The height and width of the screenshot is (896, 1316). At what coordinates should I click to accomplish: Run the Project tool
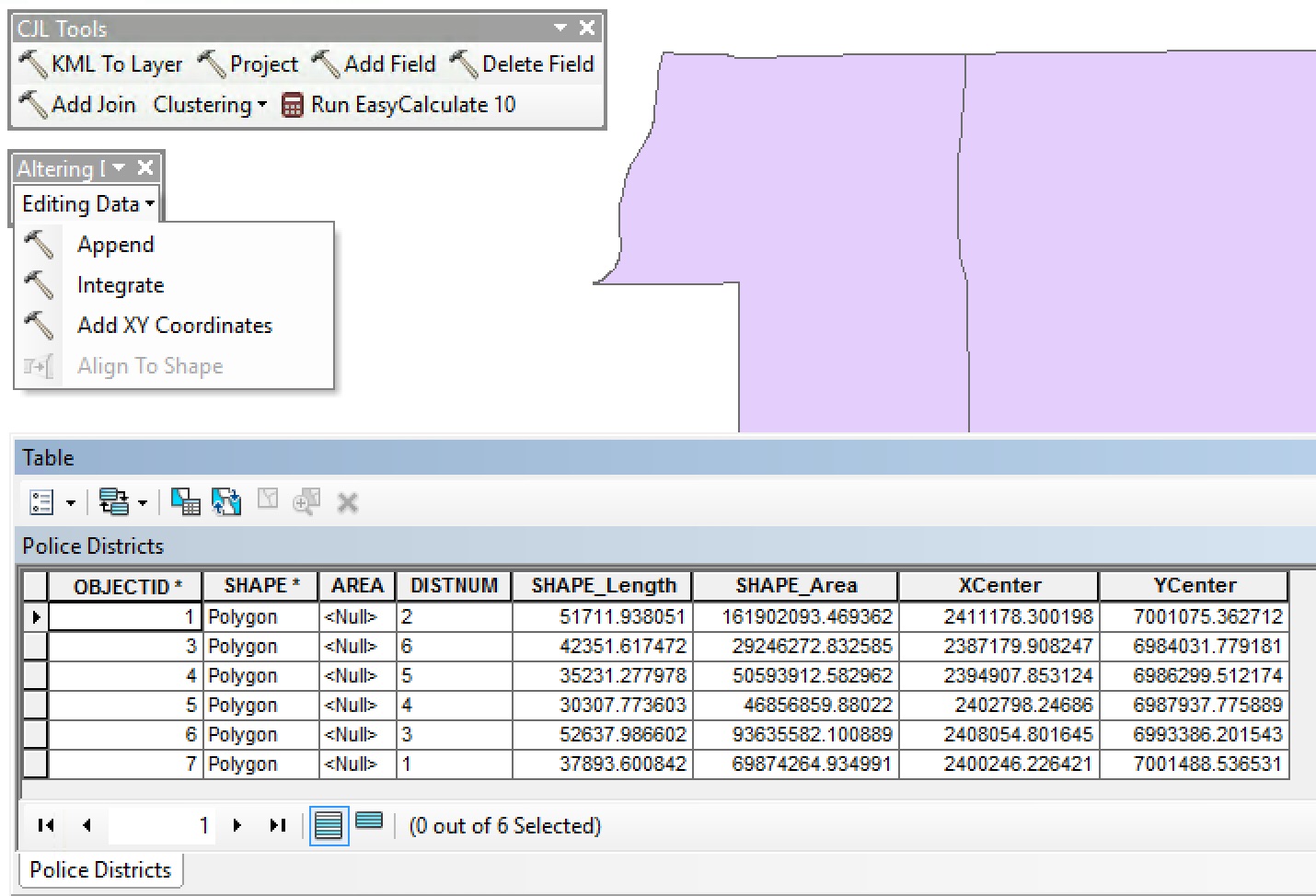[248, 64]
